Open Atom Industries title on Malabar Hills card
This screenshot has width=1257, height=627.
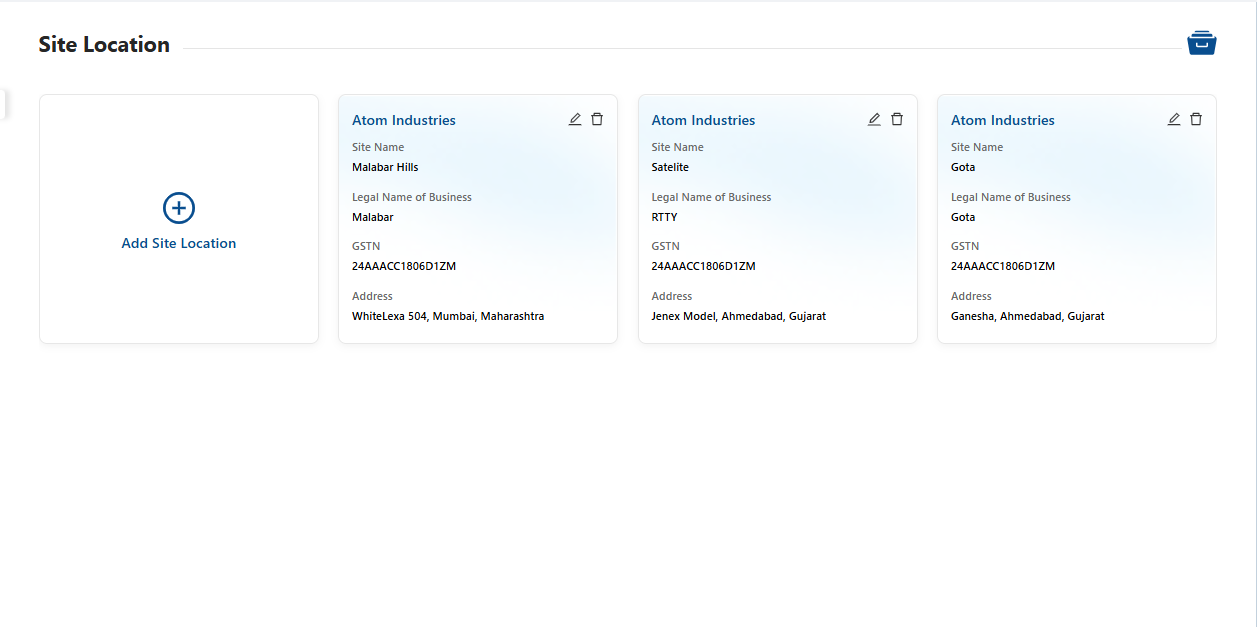[x=404, y=120]
